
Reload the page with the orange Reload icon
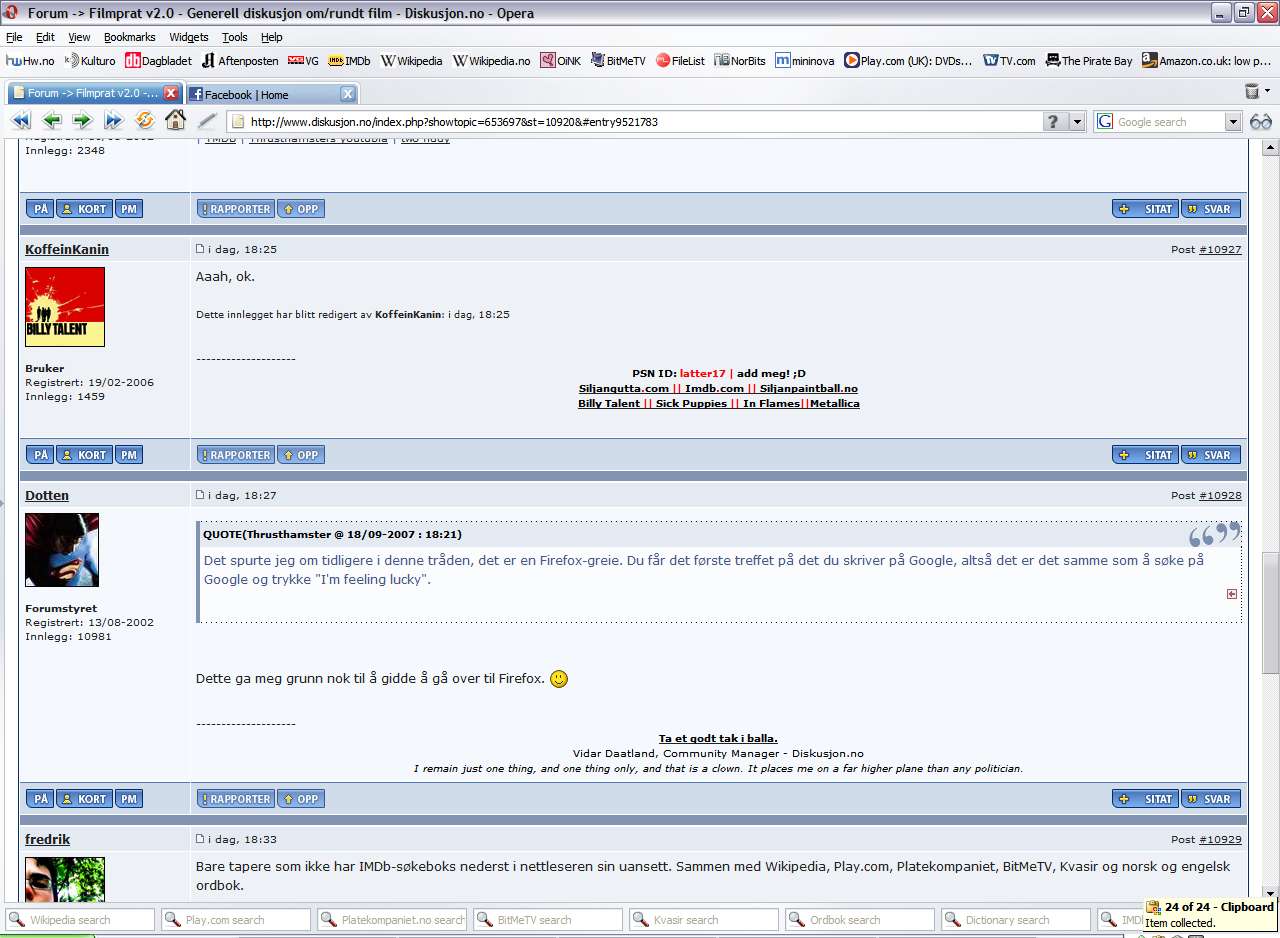click(x=144, y=121)
